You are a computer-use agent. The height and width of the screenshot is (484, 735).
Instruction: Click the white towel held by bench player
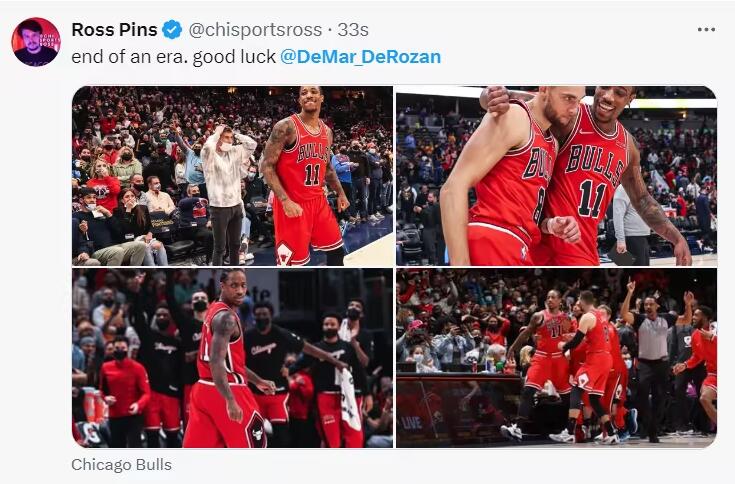[x=349, y=398]
